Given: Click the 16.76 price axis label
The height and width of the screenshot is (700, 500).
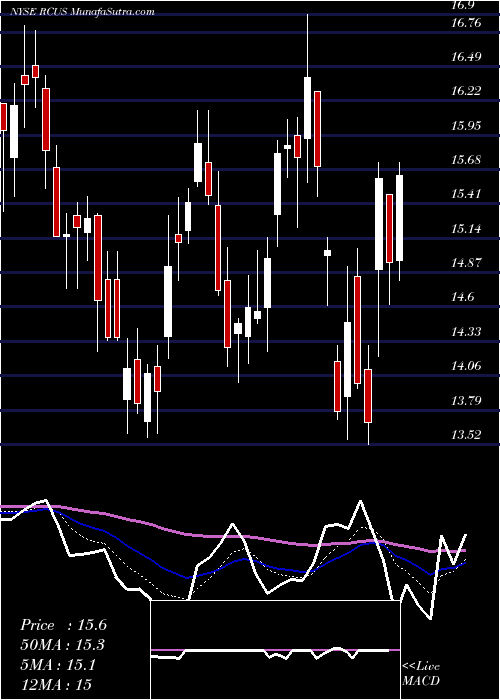Looking at the screenshot, I should click(x=466, y=23).
